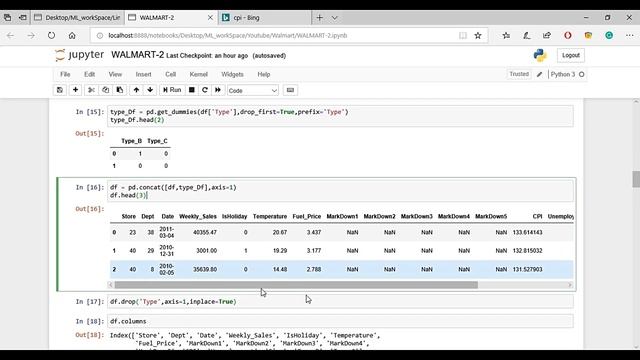
Task: Click the pencil edit-mode icon
Action: click(539, 74)
